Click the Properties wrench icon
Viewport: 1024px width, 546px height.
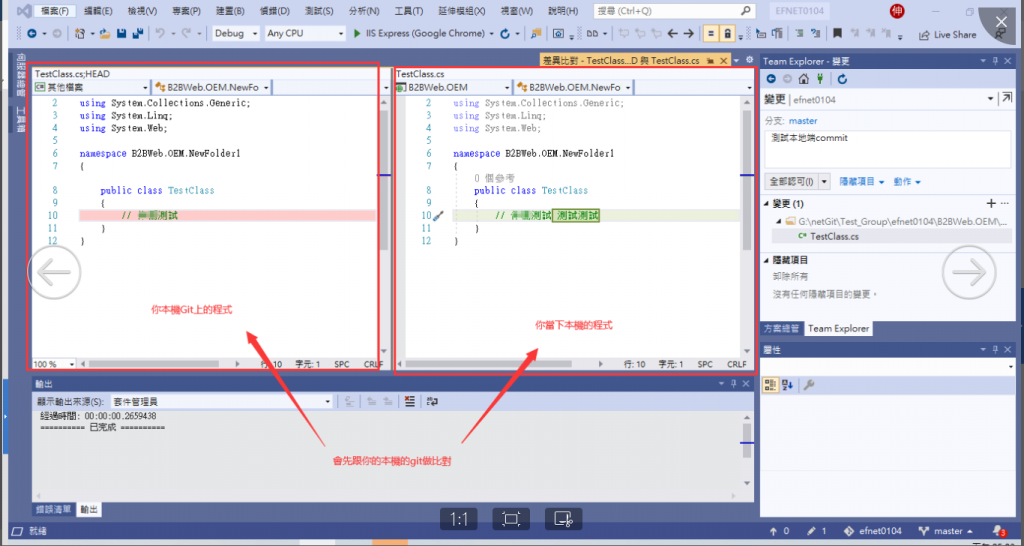[x=808, y=385]
